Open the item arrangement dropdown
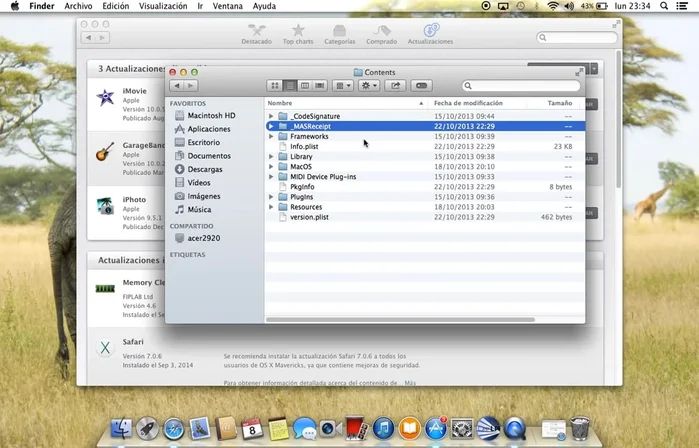This screenshot has width=699, height=448. pos(343,86)
